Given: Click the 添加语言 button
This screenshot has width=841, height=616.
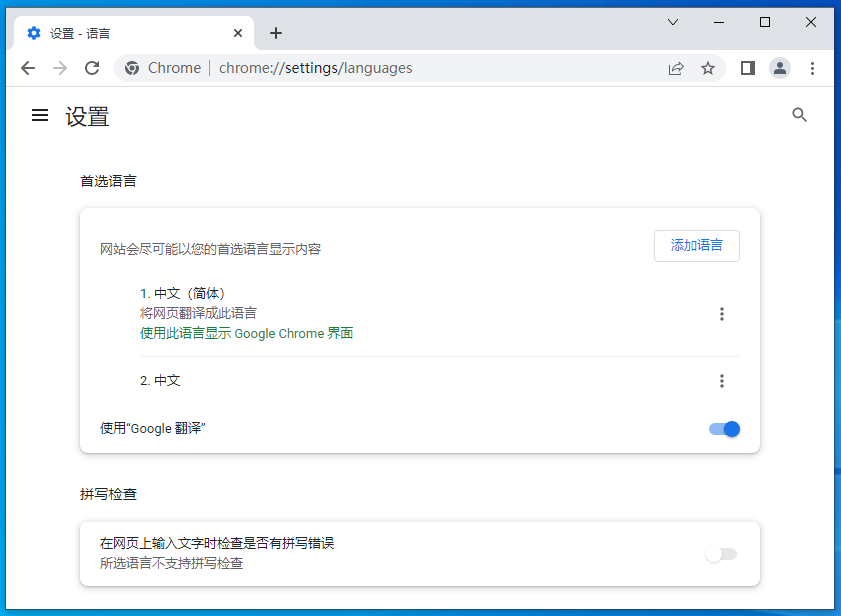Looking at the screenshot, I should [697, 246].
